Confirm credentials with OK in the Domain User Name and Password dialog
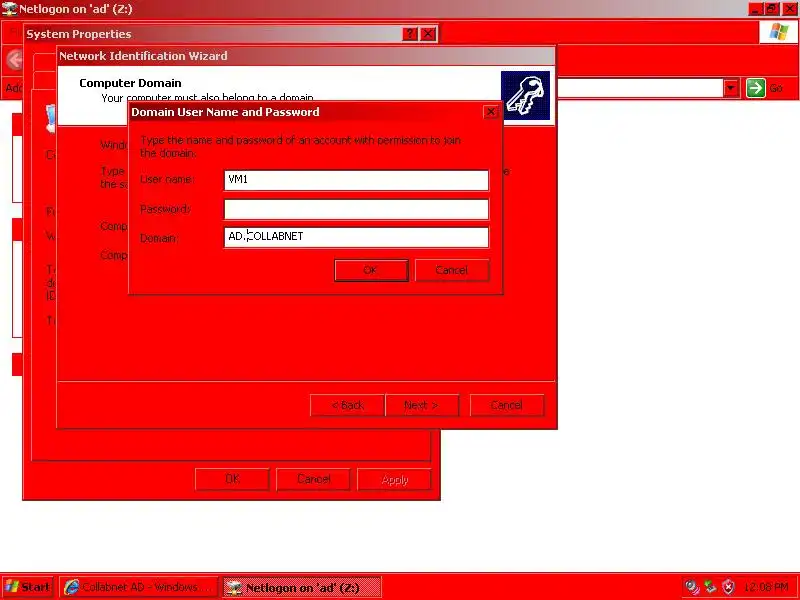The image size is (800, 600). (x=371, y=270)
